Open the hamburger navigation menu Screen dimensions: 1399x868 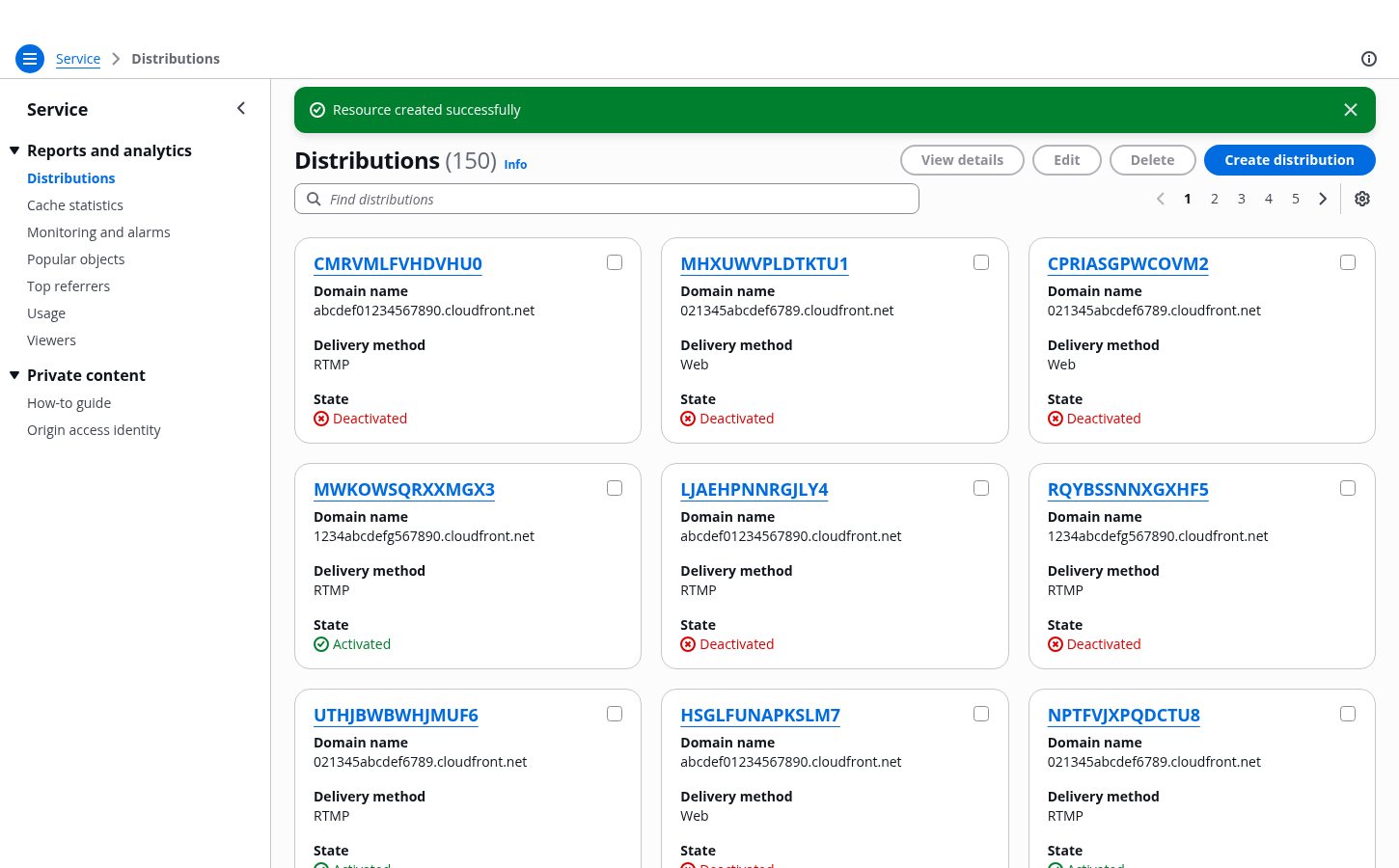click(x=30, y=59)
